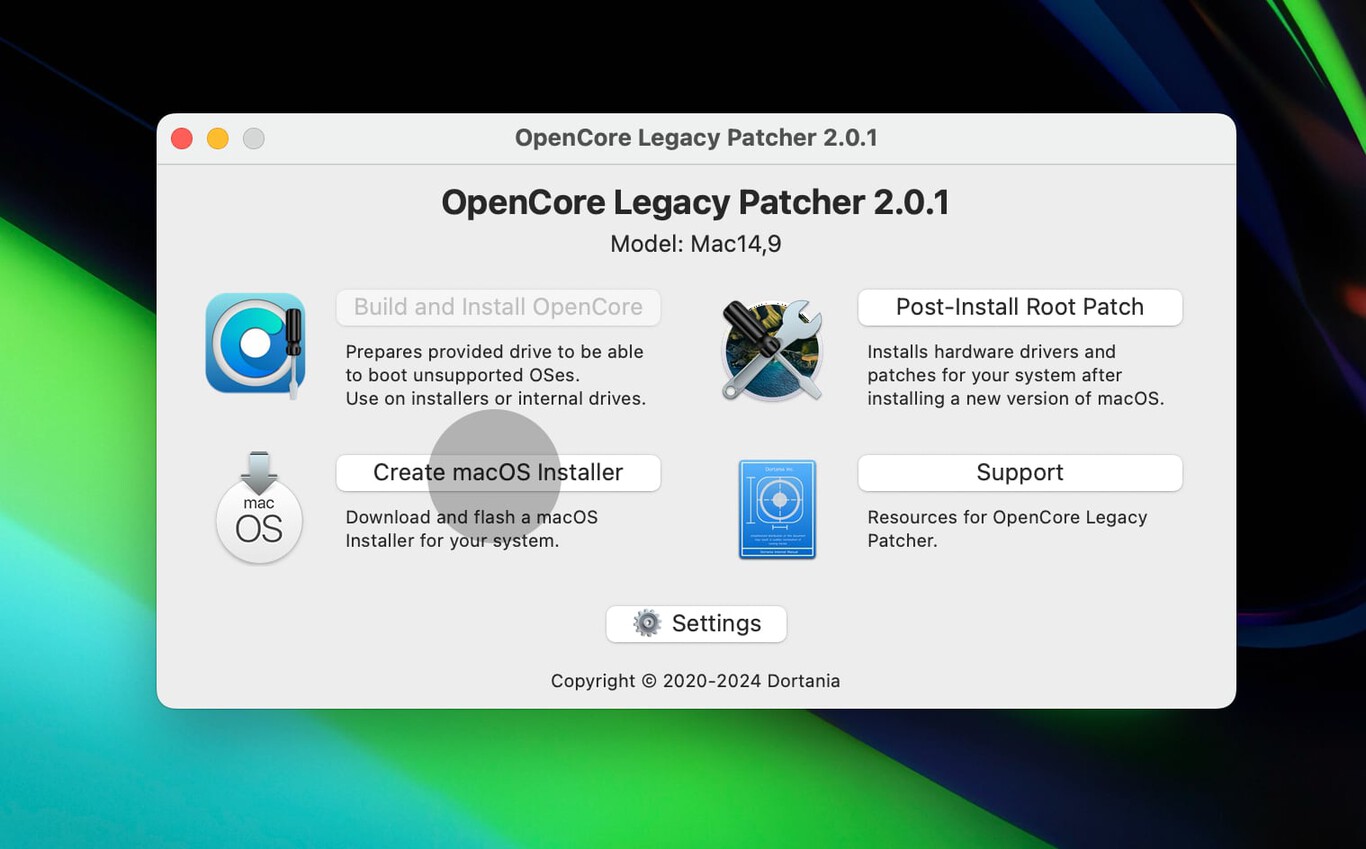Image resolution: width=1366 pixels, height=849 pixels.
Task: Click the gear icon in Settings button
Action: point(647,623)
